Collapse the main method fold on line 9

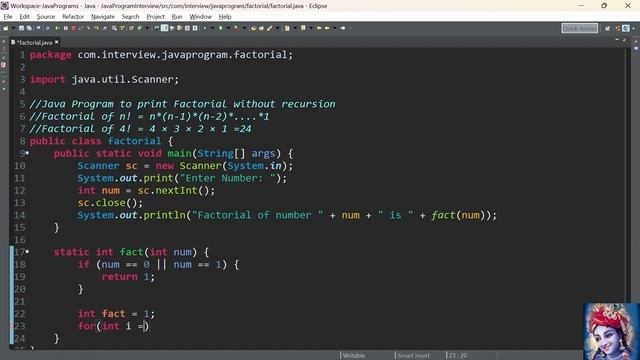coord(27,153)
